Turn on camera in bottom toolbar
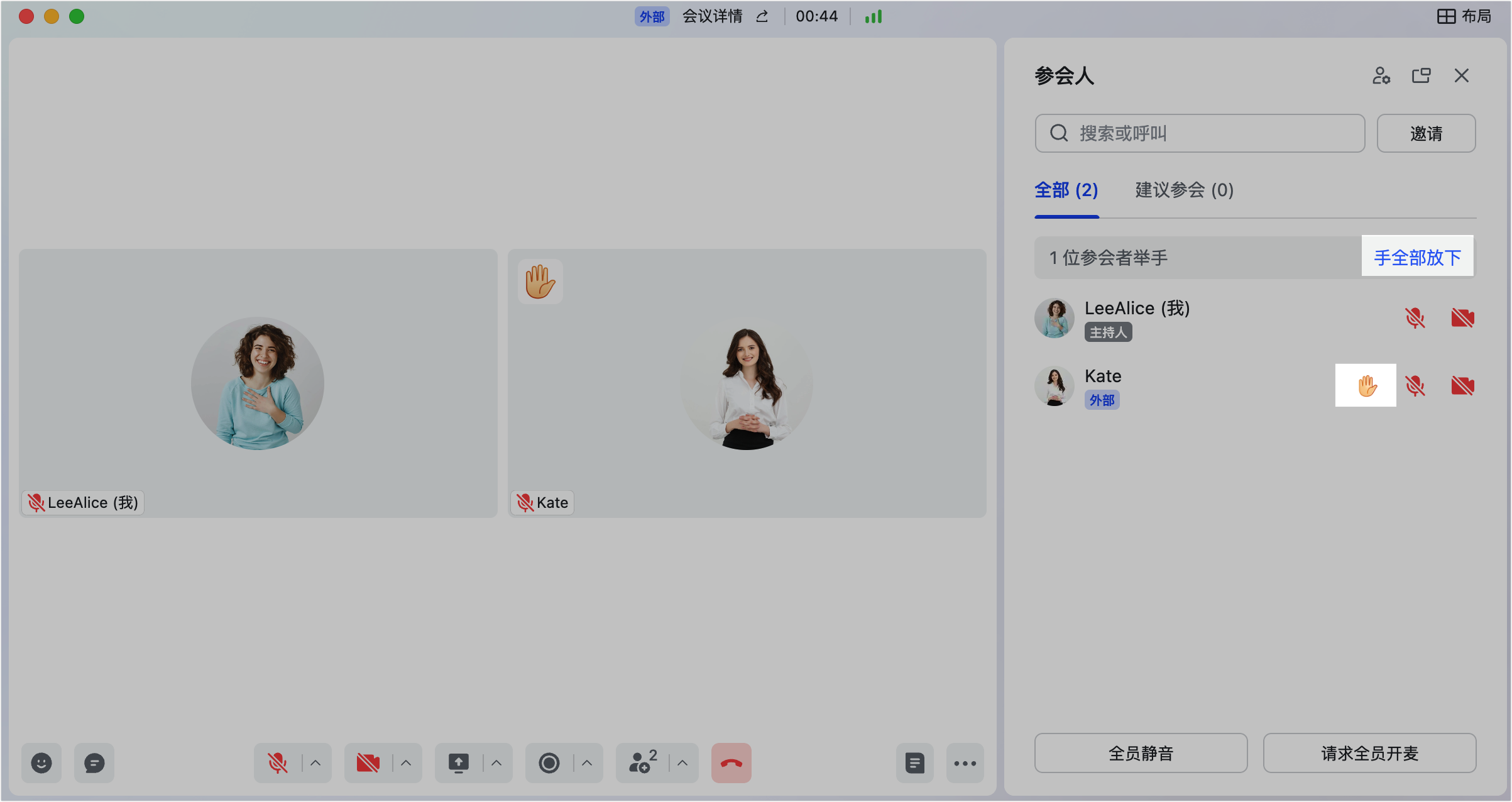 368,763
